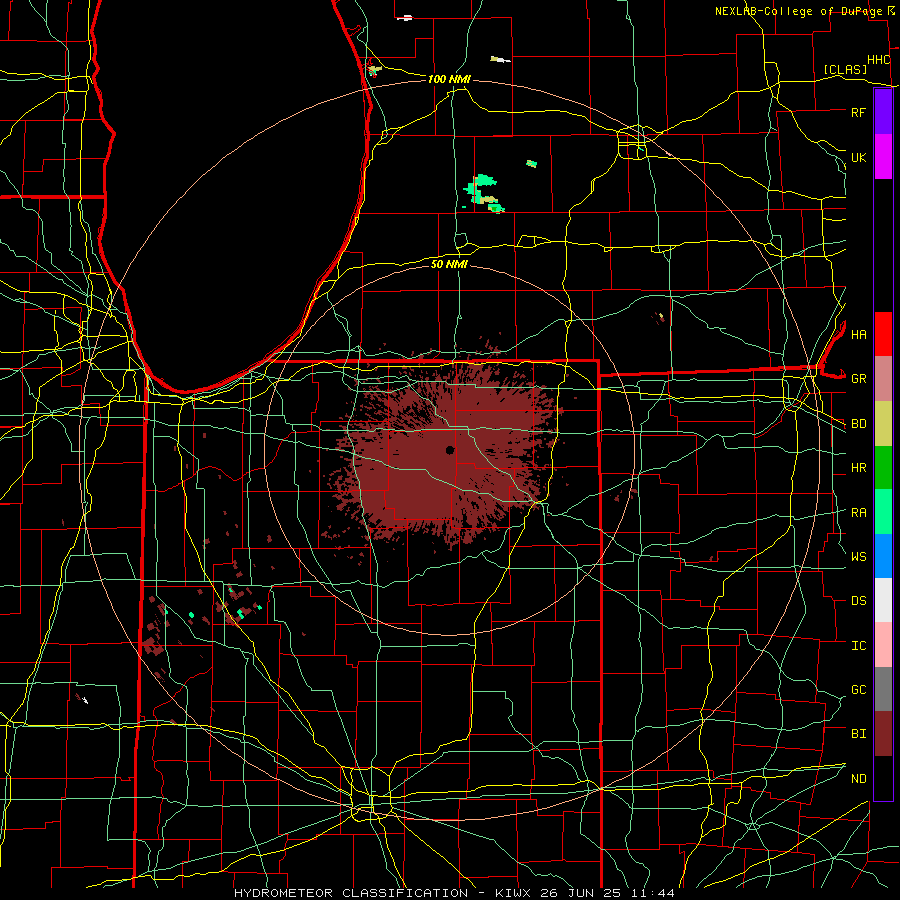Click the magenta UK color swatch
The image size is (900, 900).
pos(883,157)
